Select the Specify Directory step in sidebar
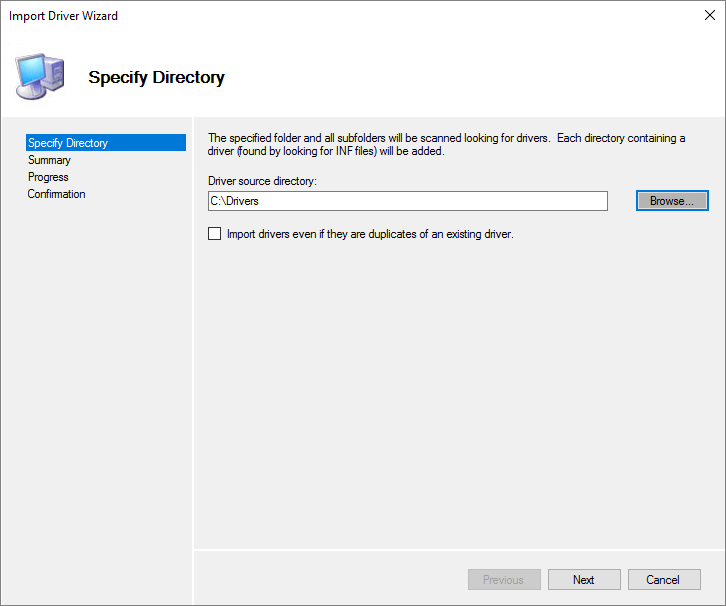 coord(68,143)
